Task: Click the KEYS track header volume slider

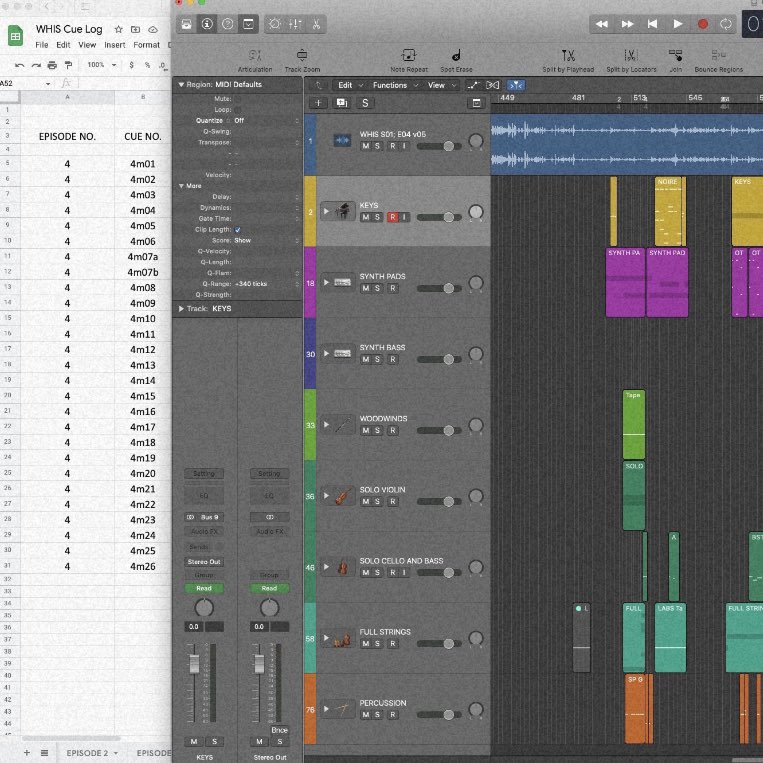Action: [x=438, y=218]
